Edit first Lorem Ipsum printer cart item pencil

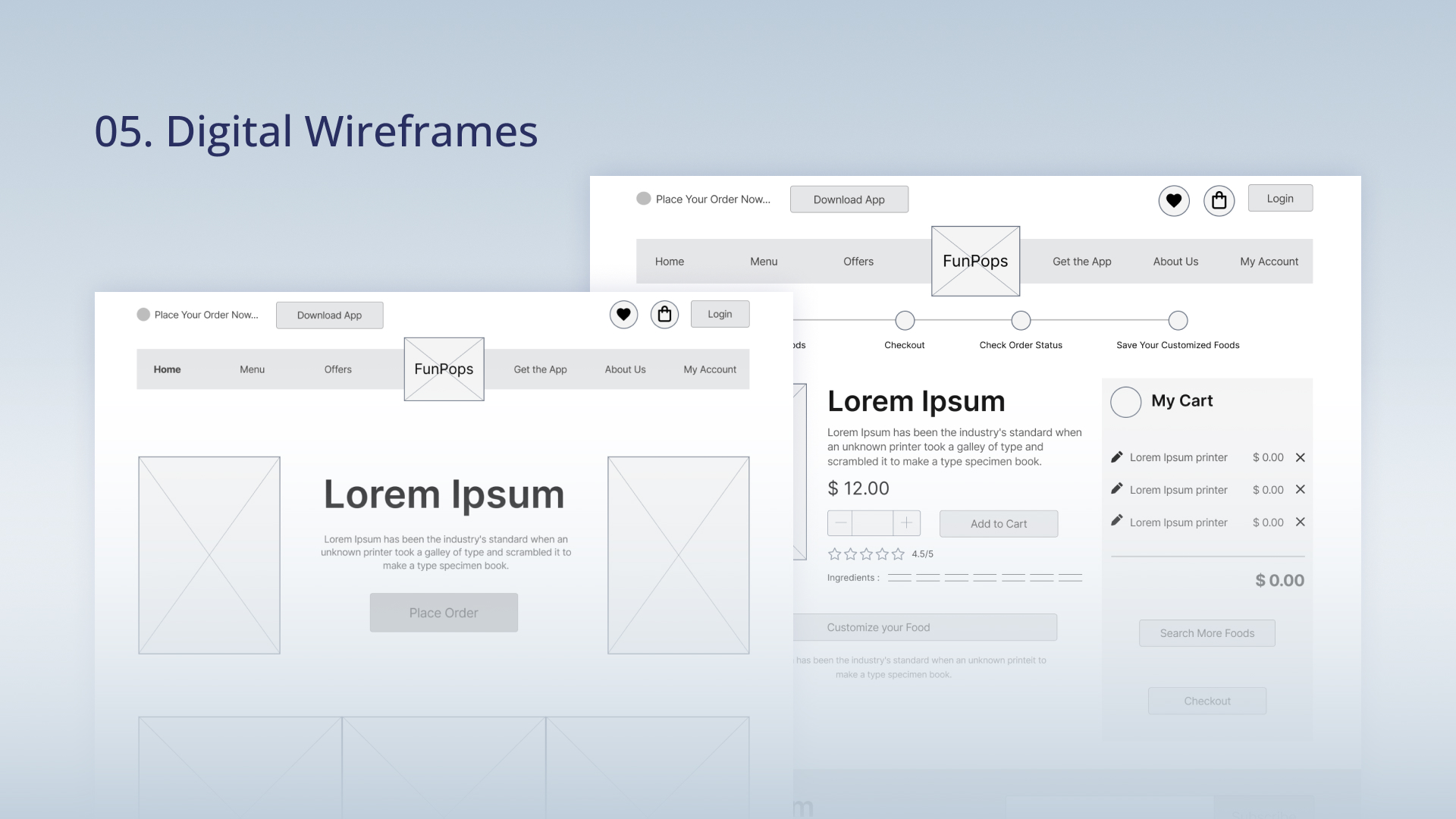(1116, 457)
